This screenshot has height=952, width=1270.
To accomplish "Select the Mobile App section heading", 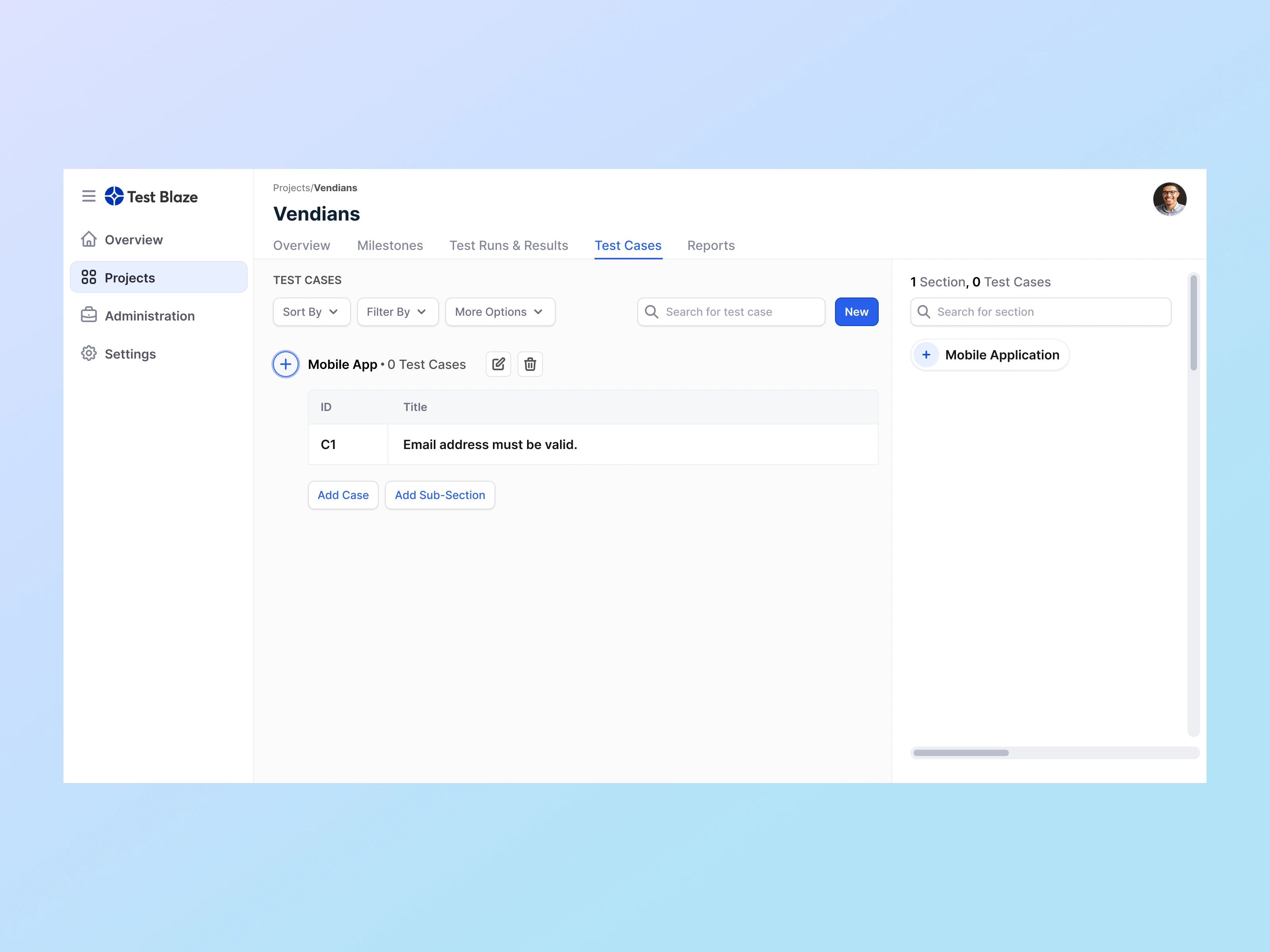I will tap(342, 365).
